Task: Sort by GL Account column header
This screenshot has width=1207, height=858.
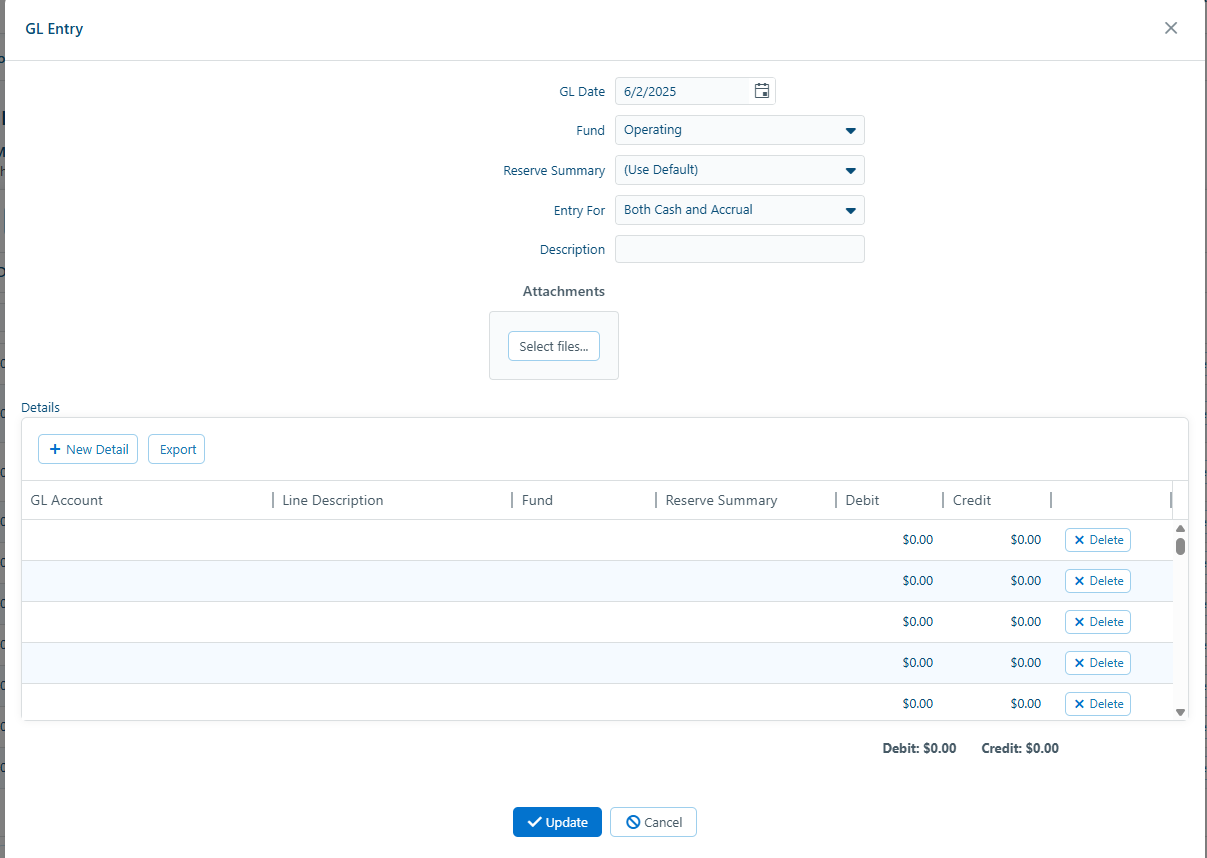Action: point(67,500)
